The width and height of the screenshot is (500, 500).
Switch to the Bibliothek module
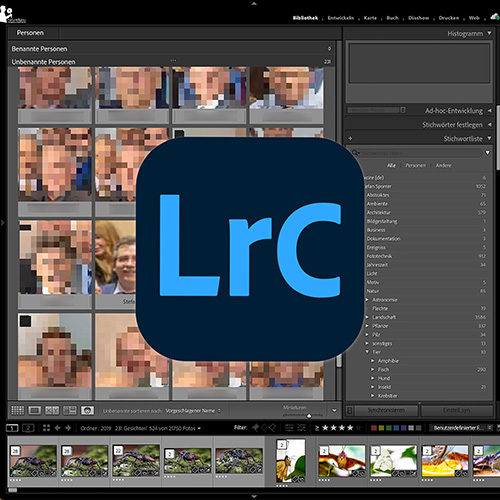305,18
